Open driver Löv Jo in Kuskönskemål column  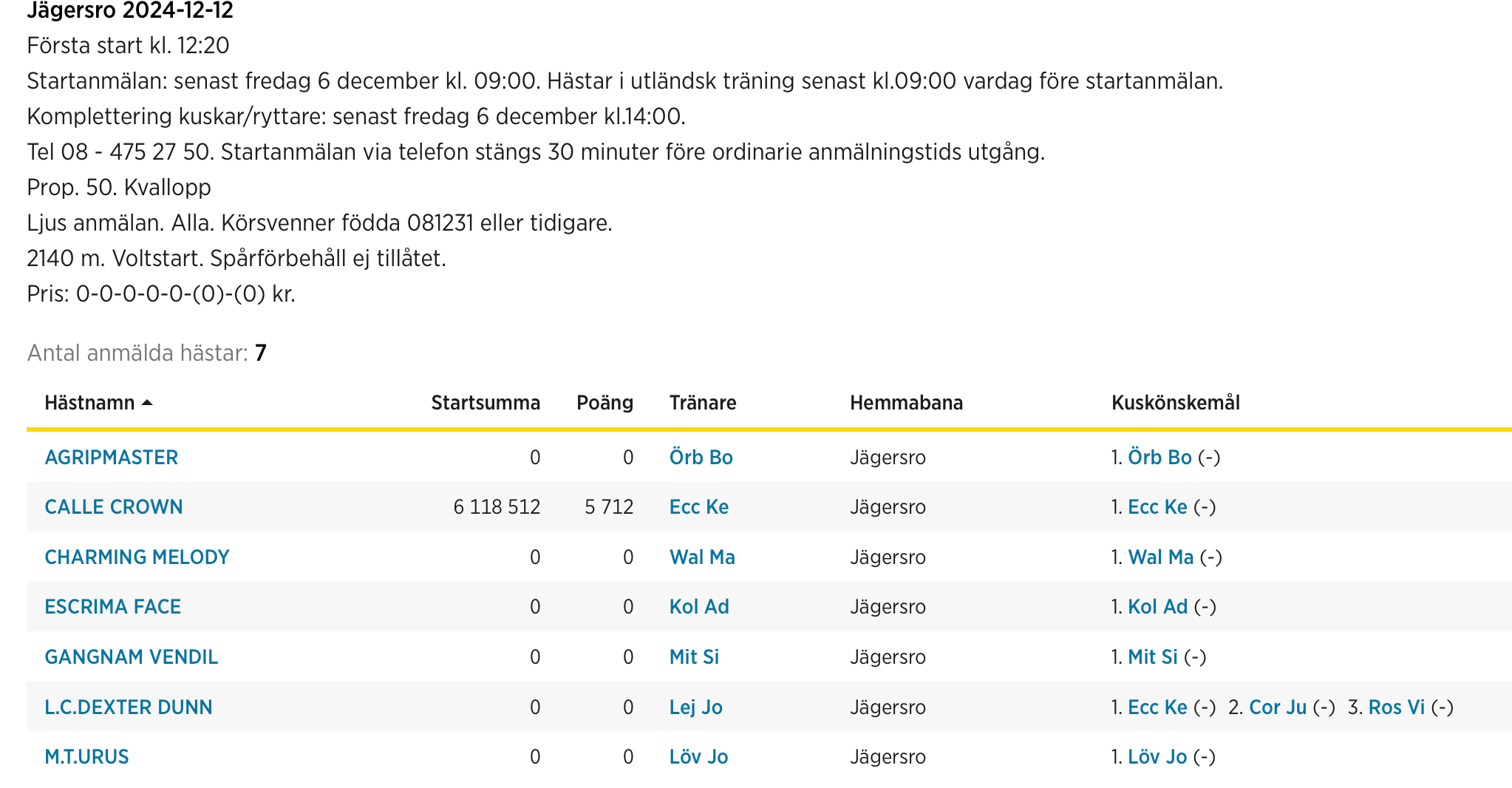click(x=1157, y=757)
